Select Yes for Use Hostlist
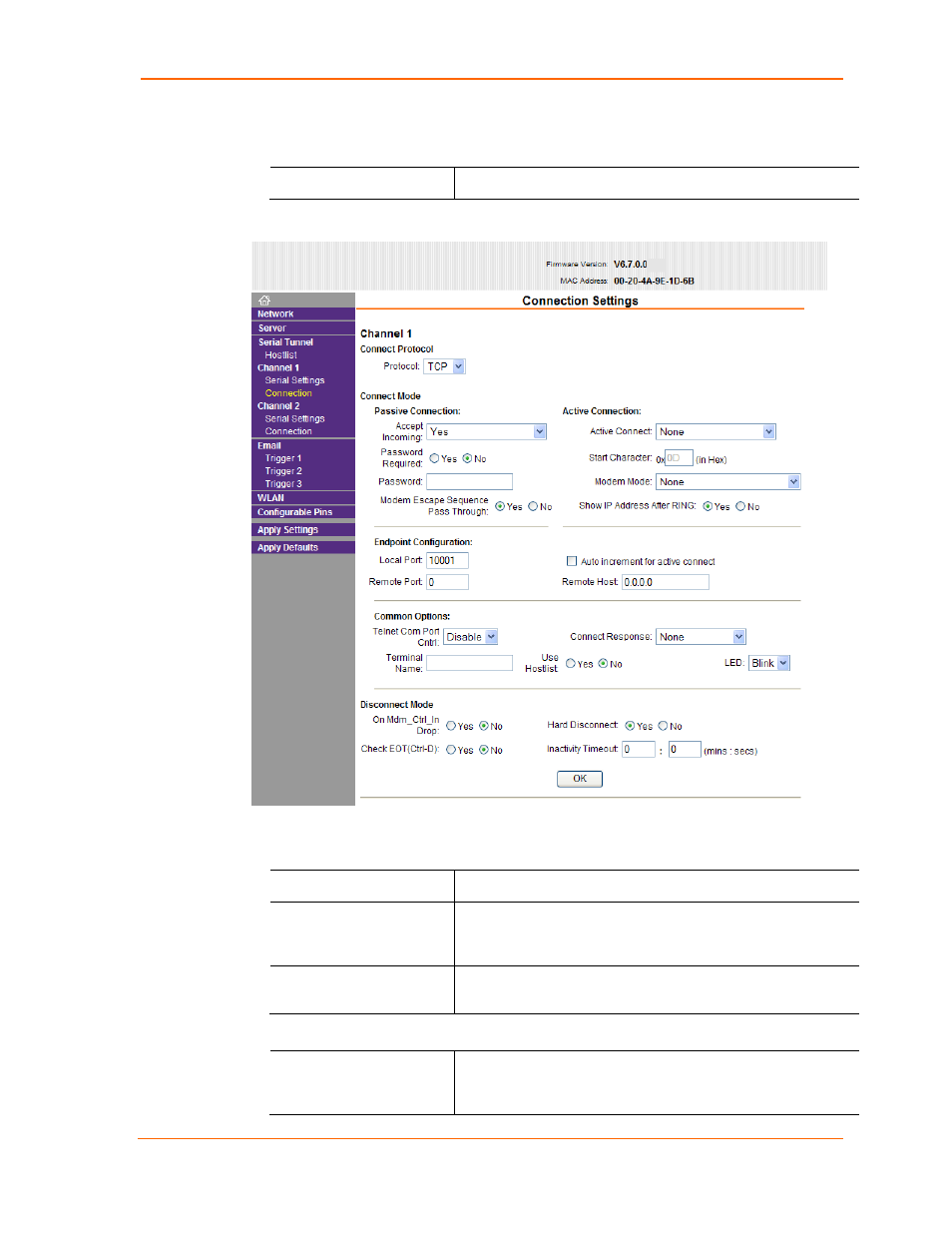This screenshot has height=1233, width=952. 571,664
